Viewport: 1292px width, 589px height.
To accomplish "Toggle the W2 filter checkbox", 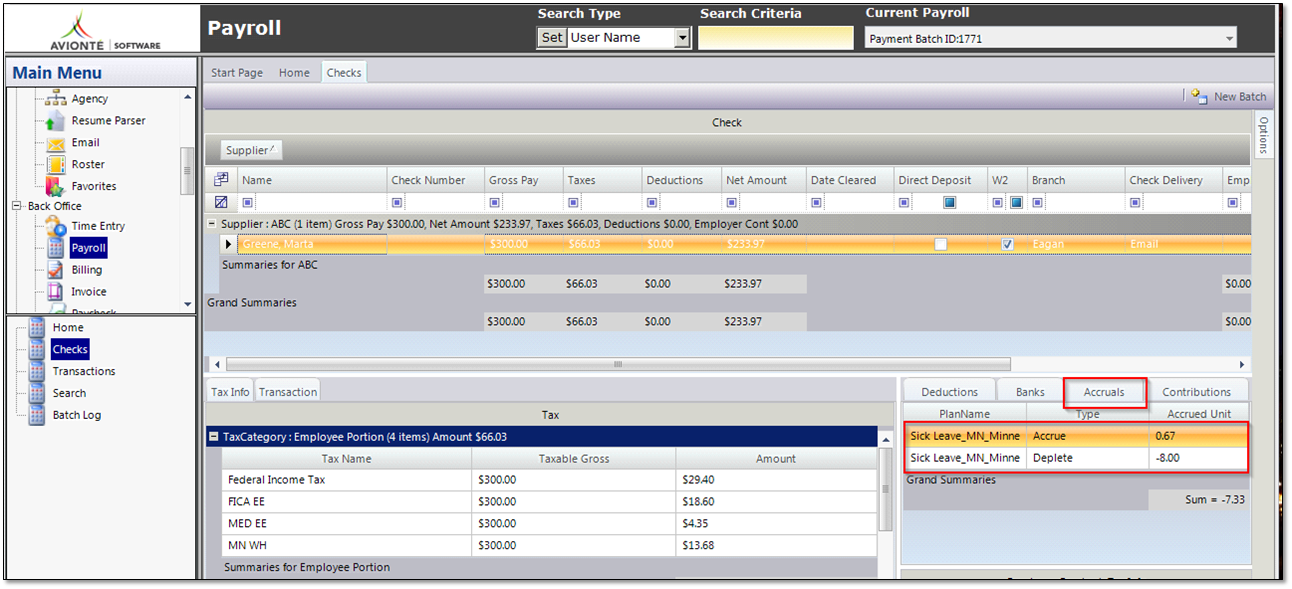I will click(1016, 202).
